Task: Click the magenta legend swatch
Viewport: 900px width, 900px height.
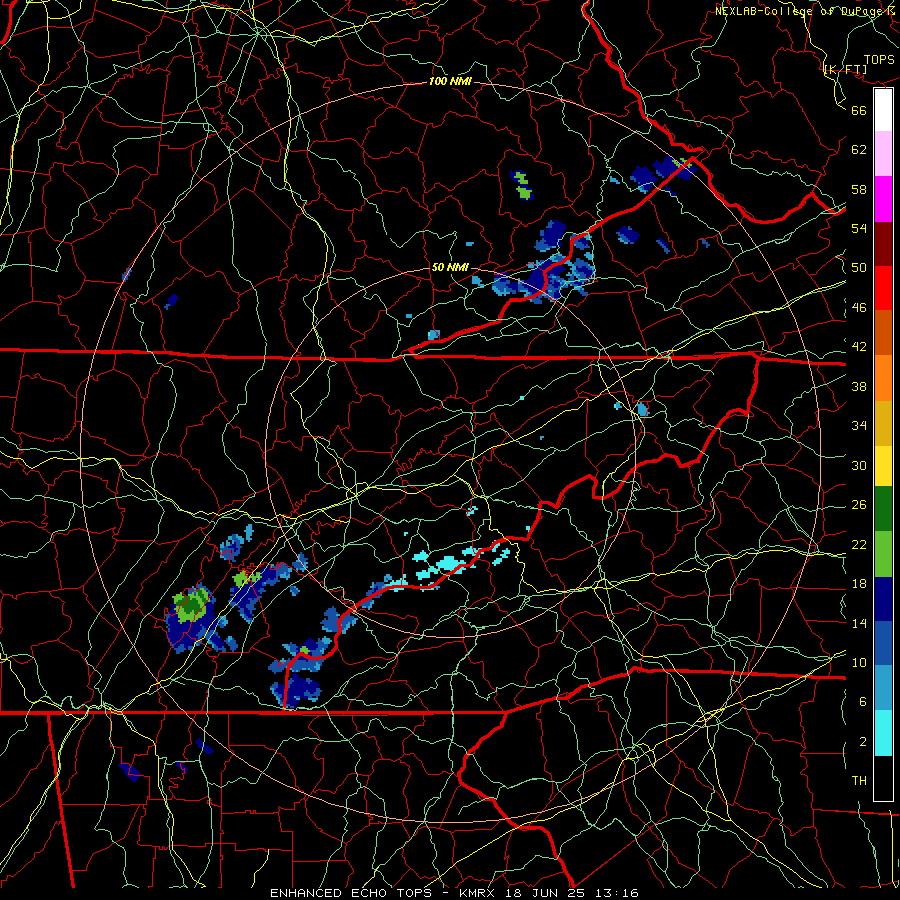Action: click(x=883, y=199)
